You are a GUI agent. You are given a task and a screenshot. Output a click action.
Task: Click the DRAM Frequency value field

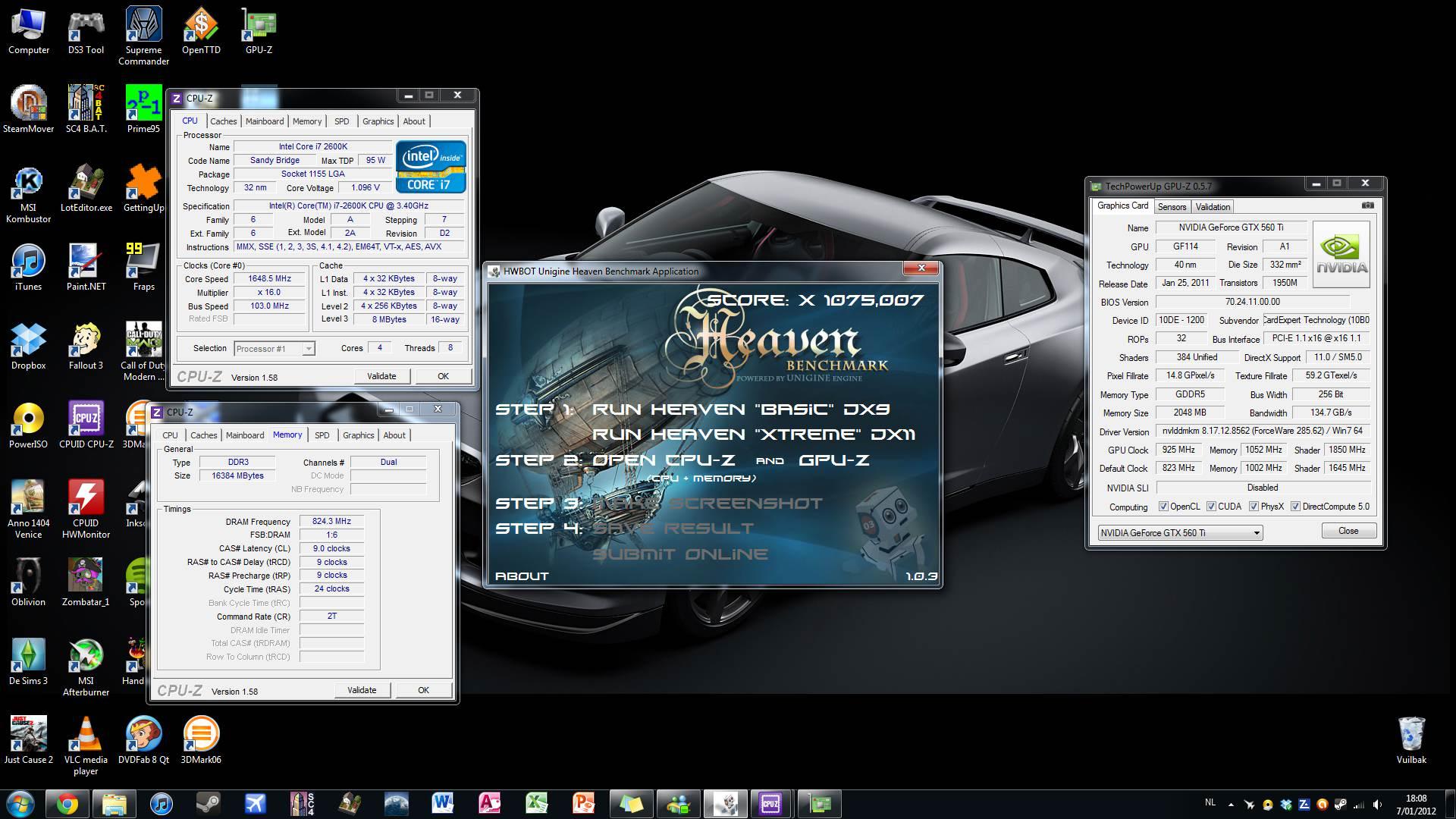[332, 522]
